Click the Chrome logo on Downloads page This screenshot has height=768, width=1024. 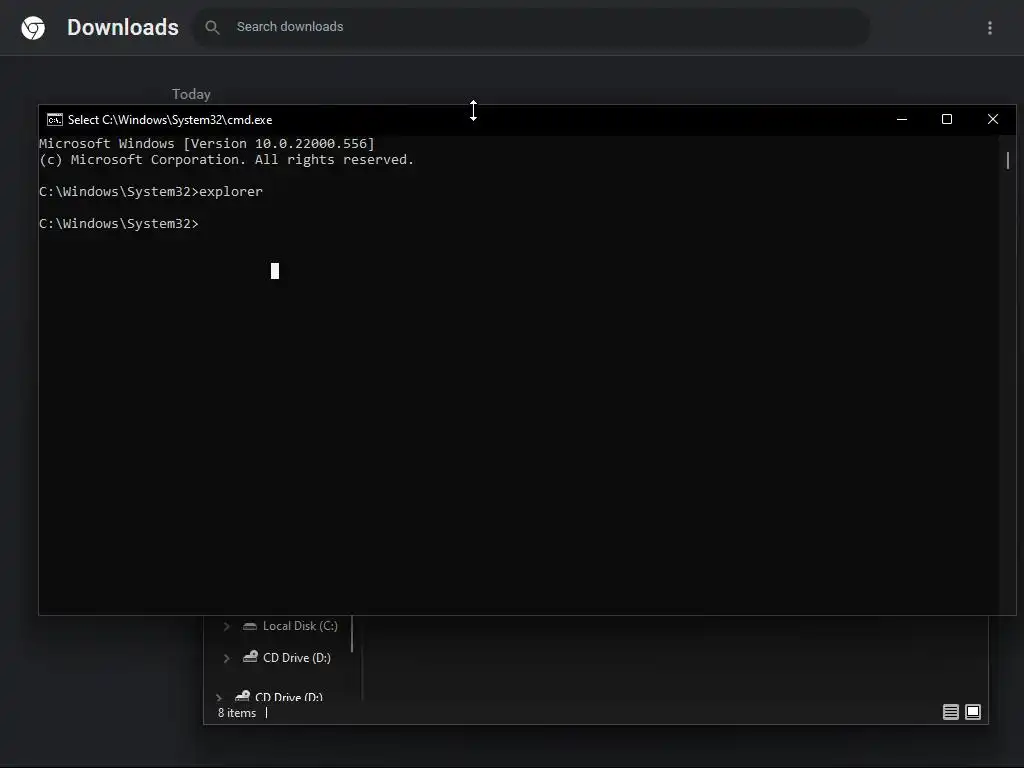[33, 27]
